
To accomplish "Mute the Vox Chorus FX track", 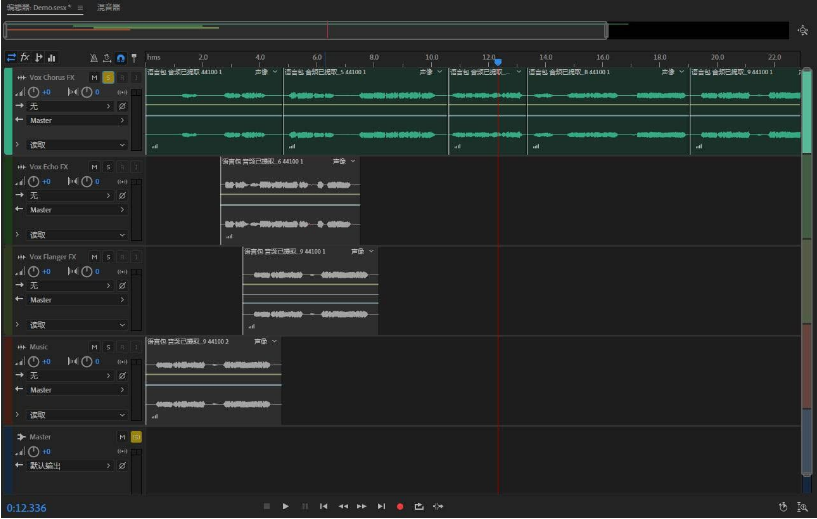I will (x=94, y=77).
